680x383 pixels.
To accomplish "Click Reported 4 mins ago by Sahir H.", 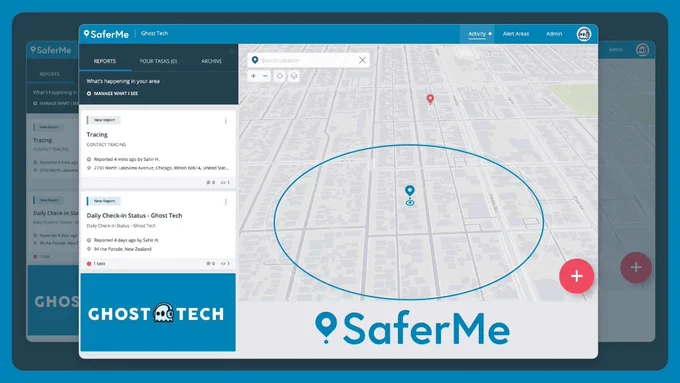I will [127, 159].
